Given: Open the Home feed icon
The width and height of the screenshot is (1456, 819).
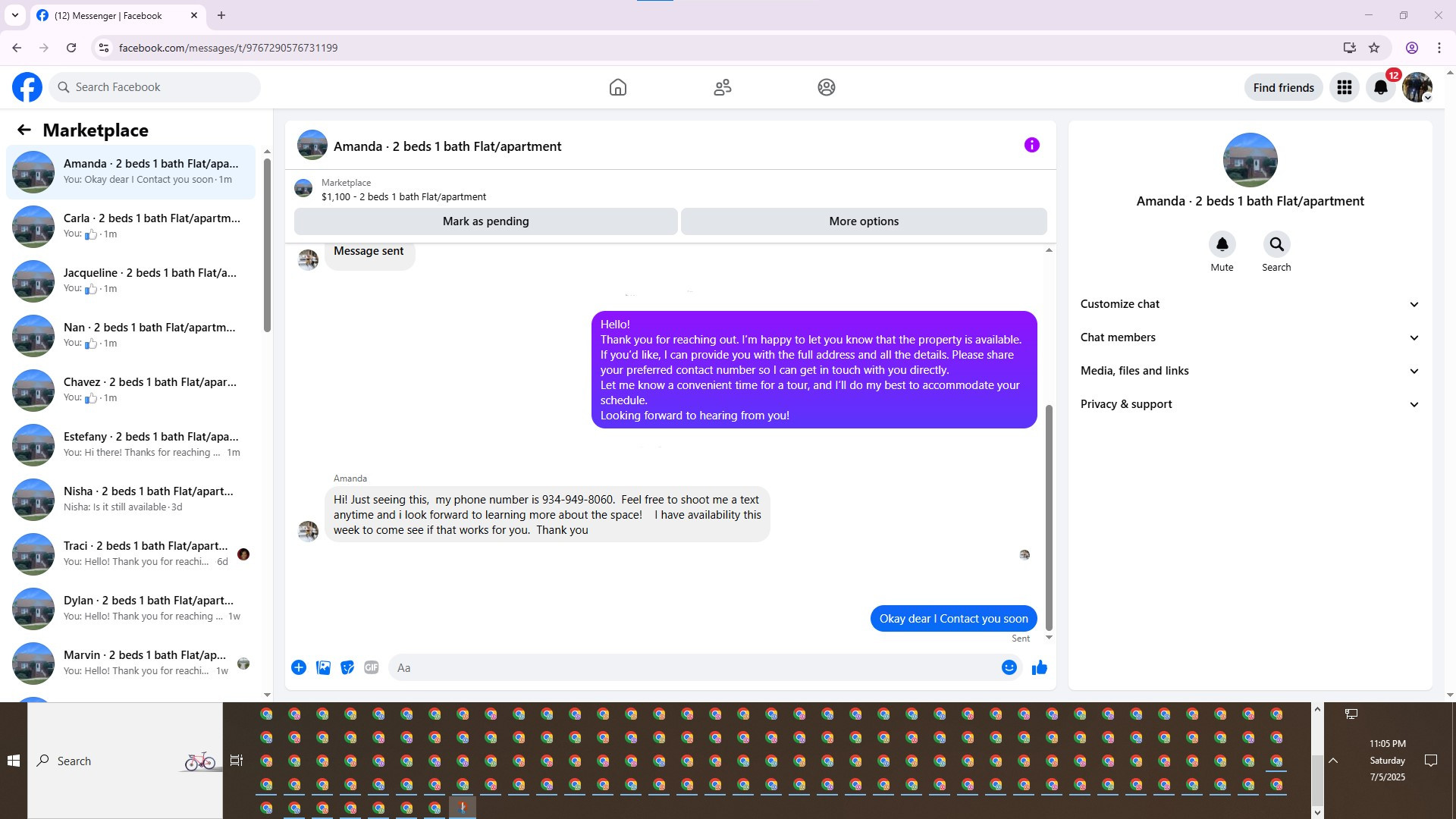Looking at the screenshot, I should click(617, 87).
